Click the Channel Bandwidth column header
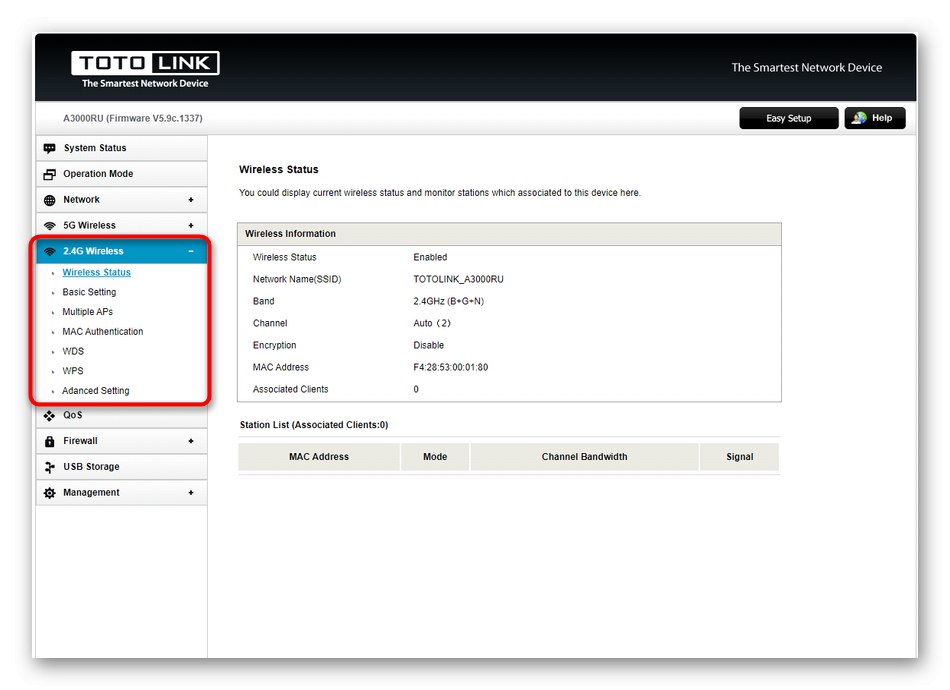This screenshot has height=690, width=950. tap(585, 457)
